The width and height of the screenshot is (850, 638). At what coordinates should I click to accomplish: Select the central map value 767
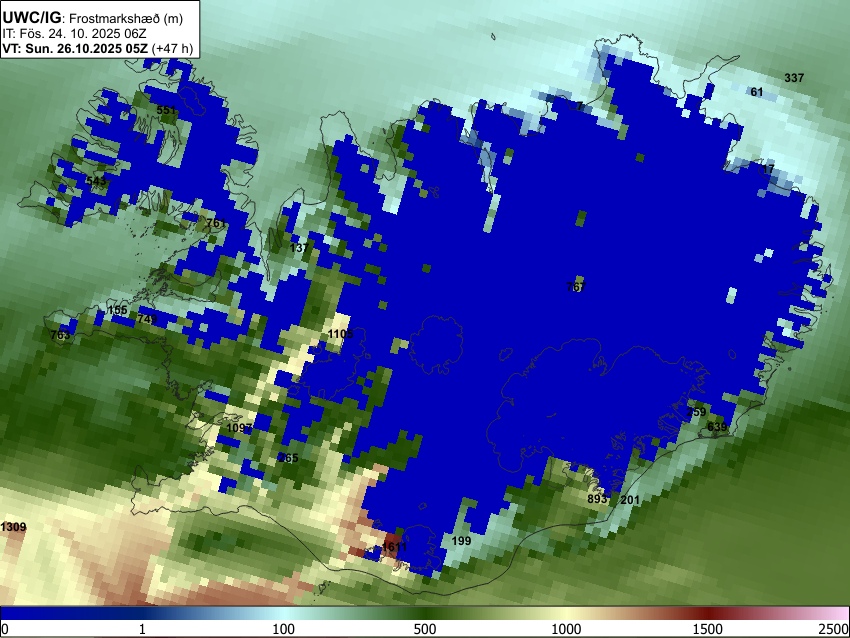pyautogui.click(x=576, y=286)
